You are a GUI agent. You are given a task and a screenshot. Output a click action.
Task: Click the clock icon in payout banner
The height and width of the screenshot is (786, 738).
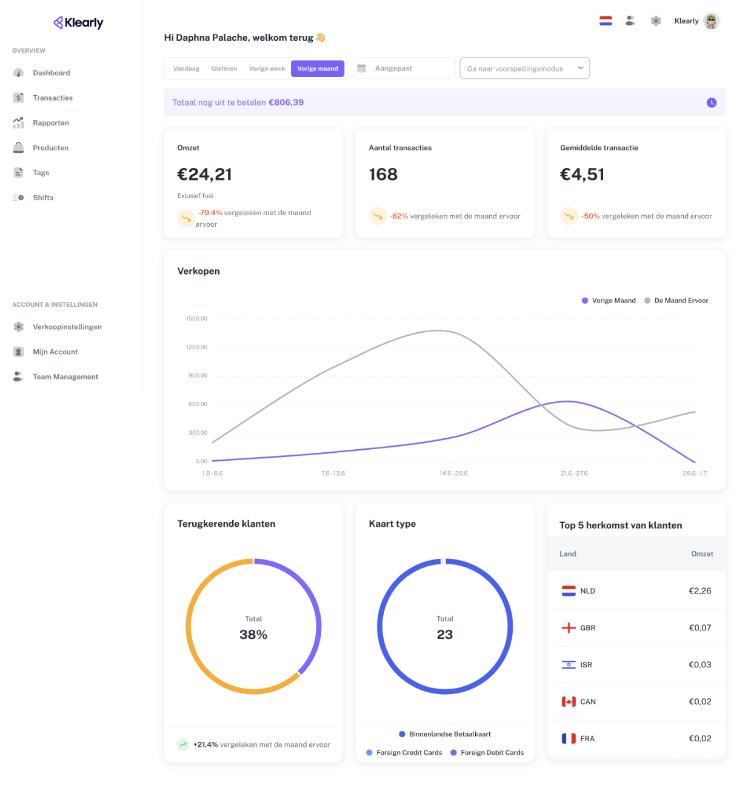tap(711, 102)
